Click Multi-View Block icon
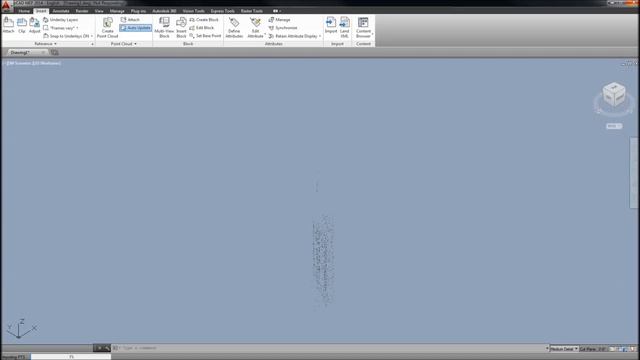Image resolution: width=640 pixels, height=360 pixels. pos(164,27)
